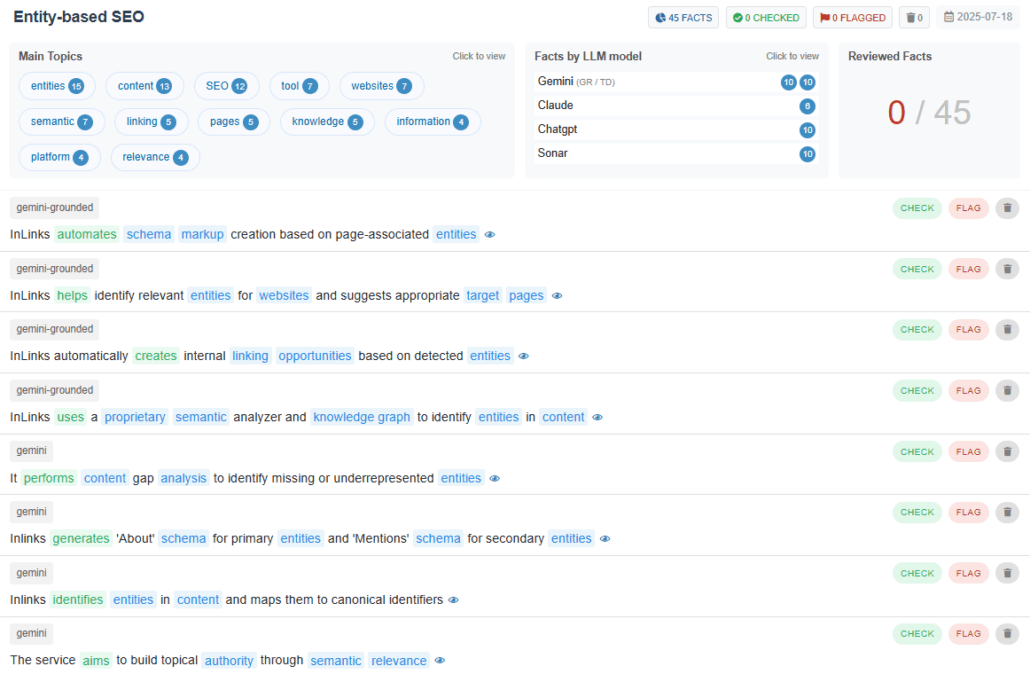Check the 'canonical identifiers' fact
This screenshot has width=1030, height=674.
917,573
